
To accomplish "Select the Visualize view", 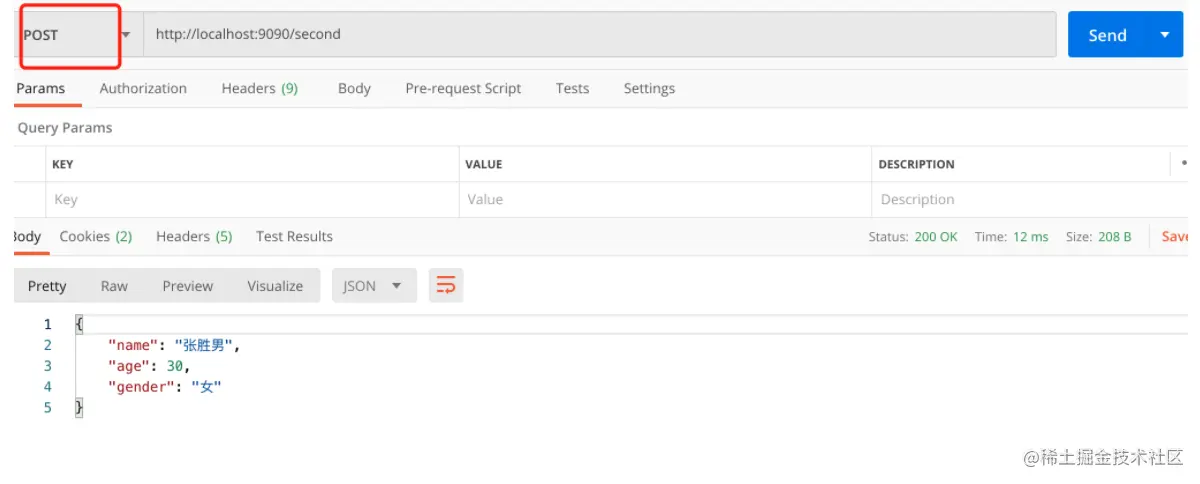I will coord(275,286).
